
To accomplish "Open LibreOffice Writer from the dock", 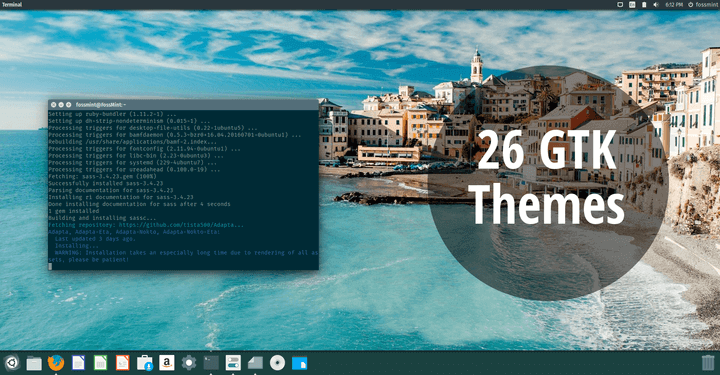I will pos(79,363).
